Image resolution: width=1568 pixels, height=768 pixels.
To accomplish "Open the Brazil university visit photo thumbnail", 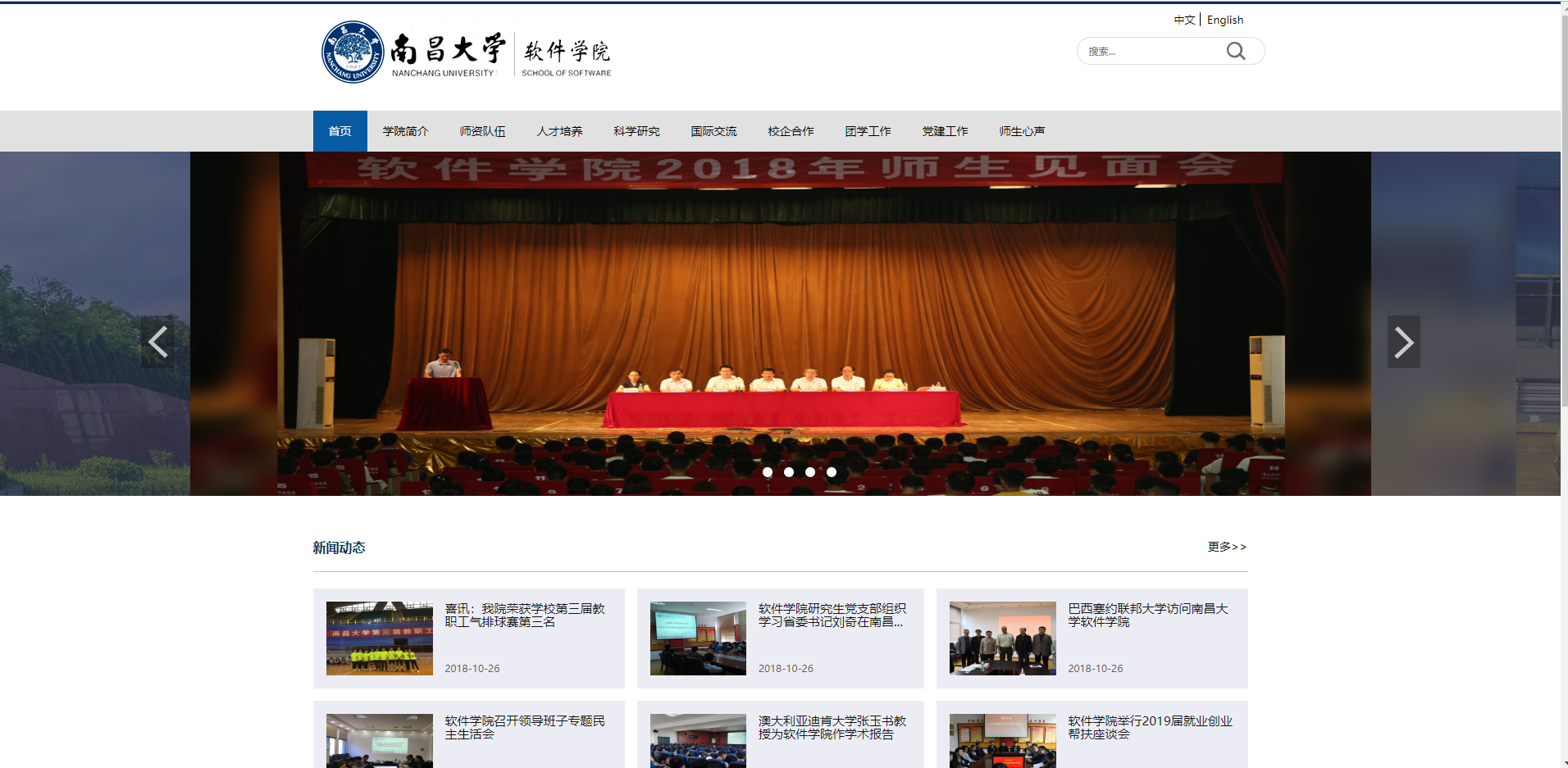I will click(x=1002, y=638).
